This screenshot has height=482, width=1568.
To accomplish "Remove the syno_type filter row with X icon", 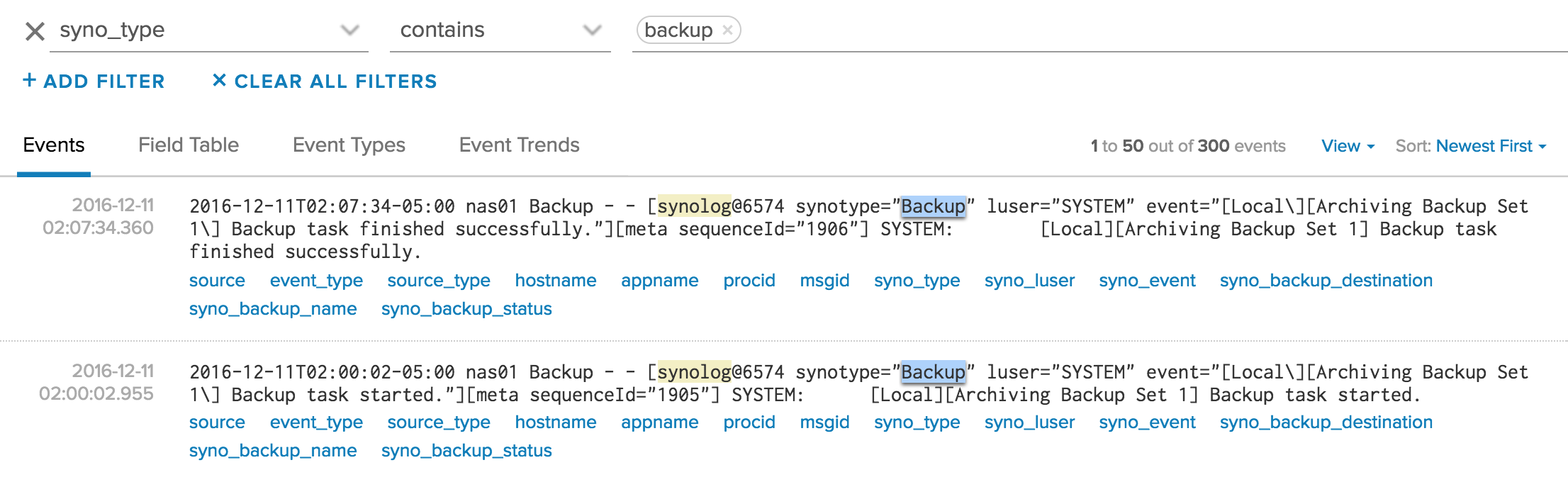I will [x=35, y=31].
